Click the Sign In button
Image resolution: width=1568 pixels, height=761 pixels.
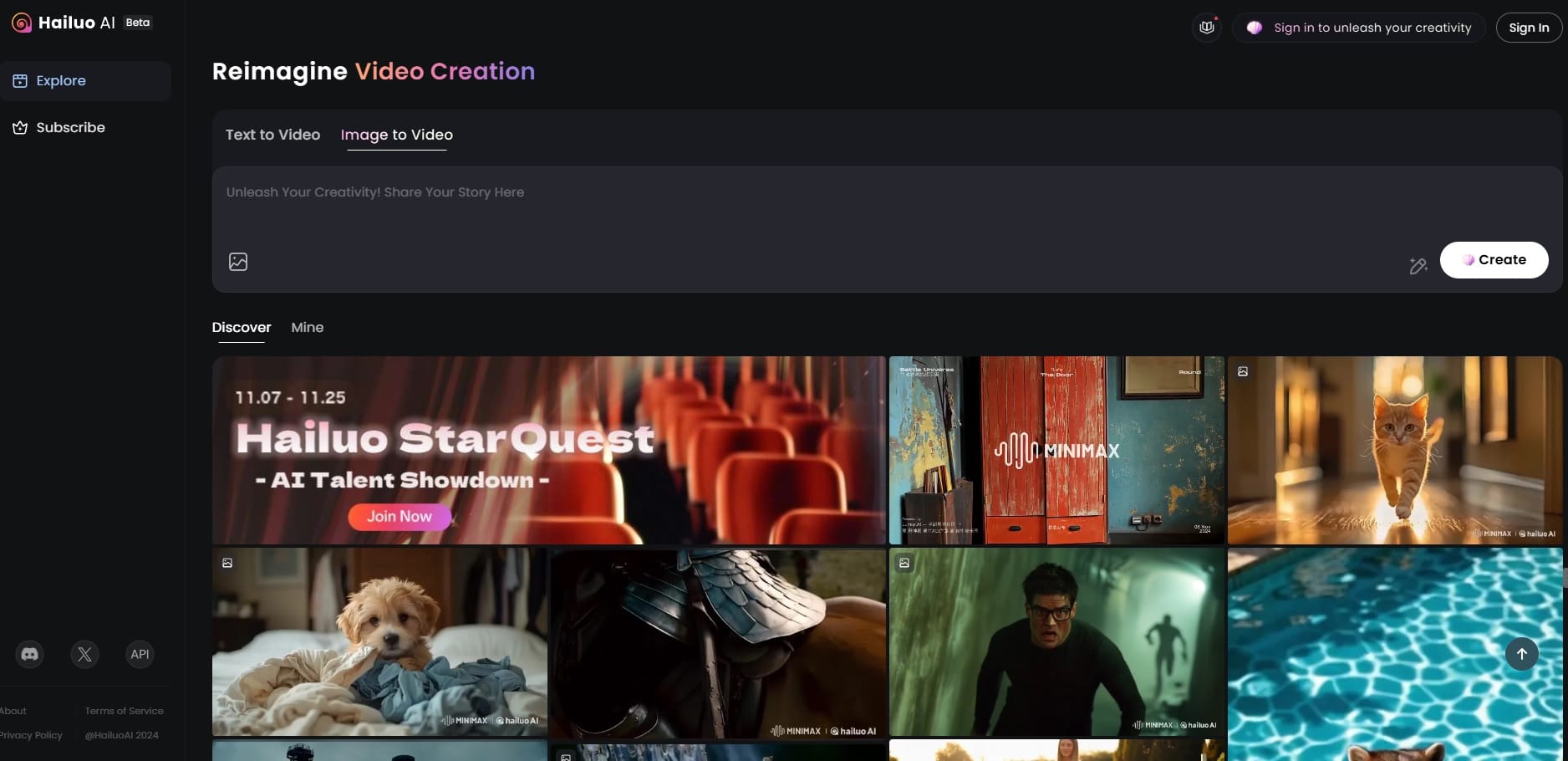coord(1529,27)
